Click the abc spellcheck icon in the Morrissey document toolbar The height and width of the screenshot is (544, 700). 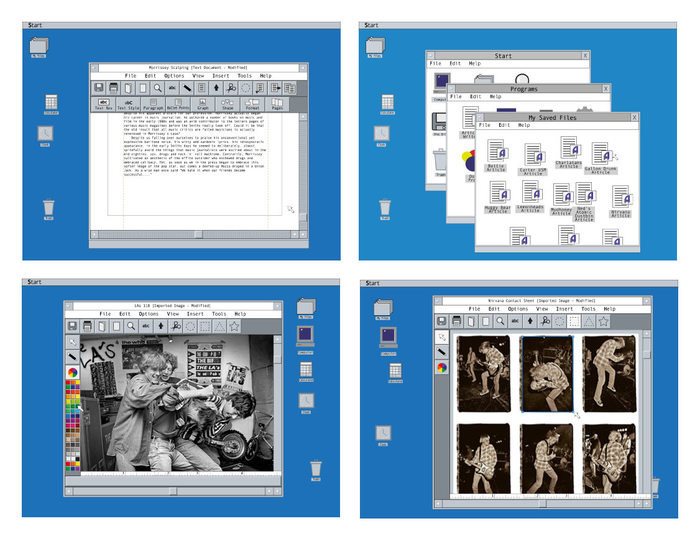coord(172,88)
